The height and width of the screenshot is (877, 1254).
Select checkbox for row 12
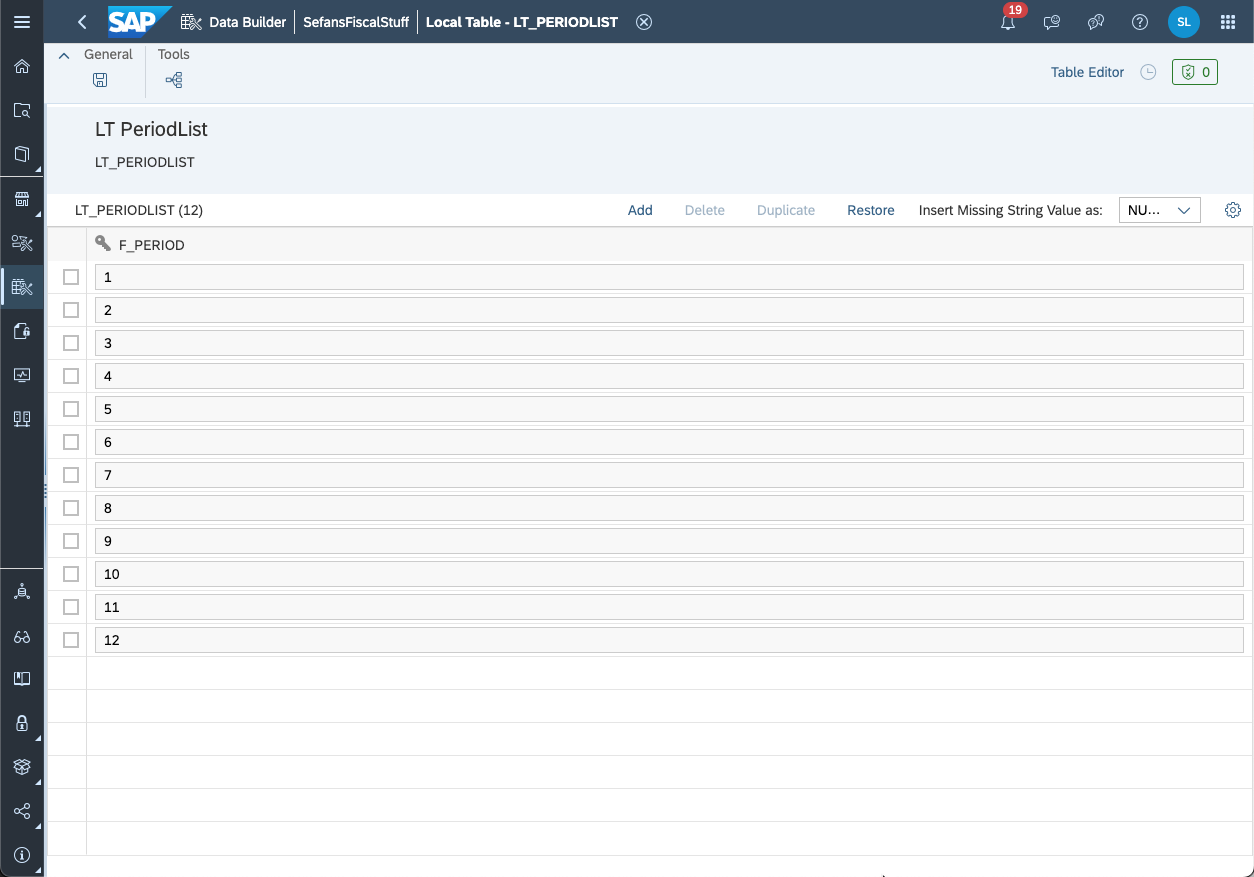pyautogui.click(x=71, y=640)
